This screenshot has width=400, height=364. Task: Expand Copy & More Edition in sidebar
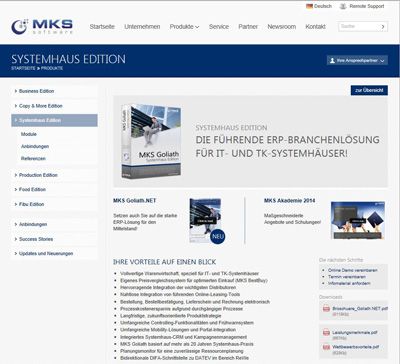tap(54, 106)
